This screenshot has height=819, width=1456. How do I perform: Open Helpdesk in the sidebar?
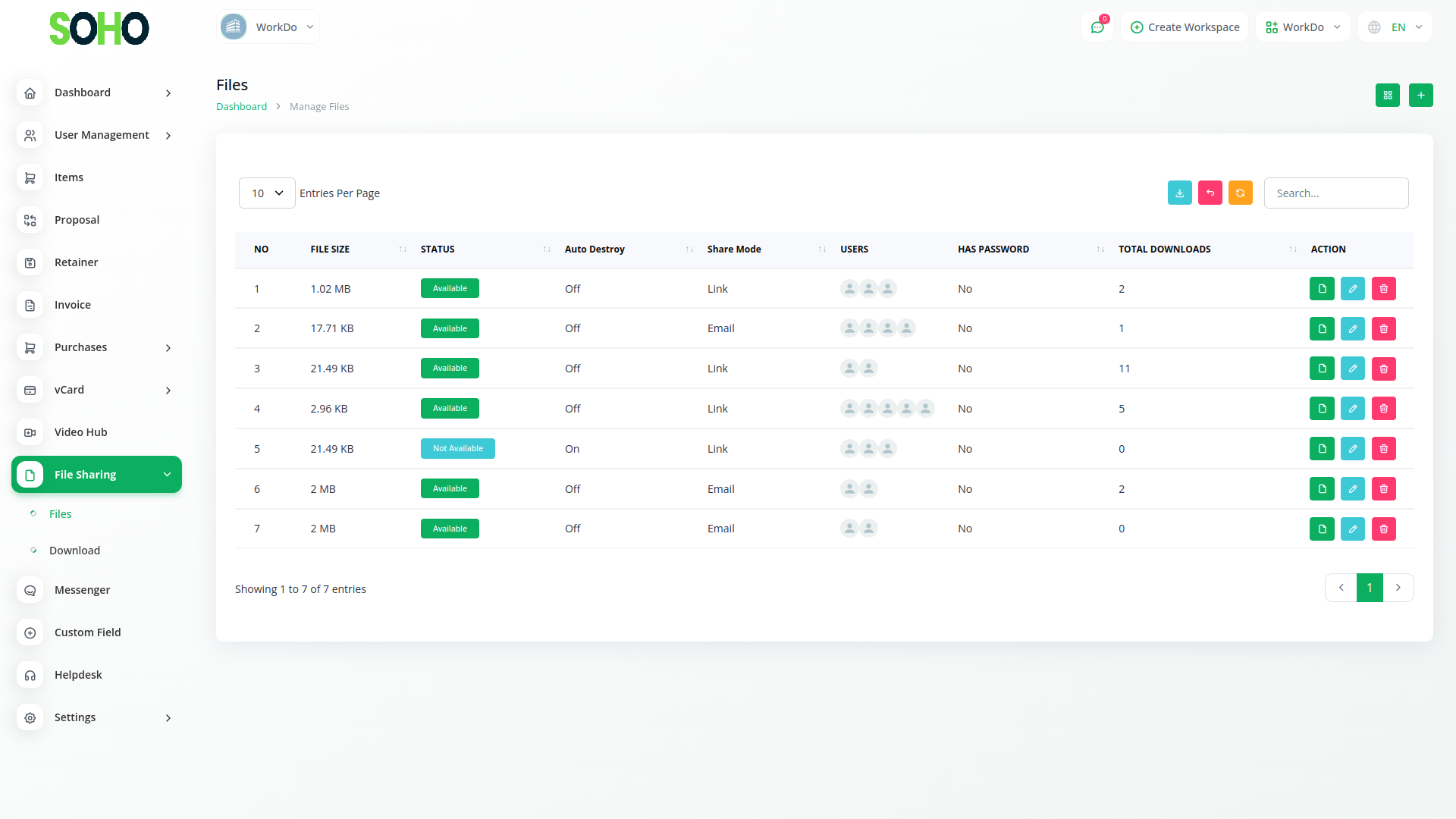tap(78, 675)
